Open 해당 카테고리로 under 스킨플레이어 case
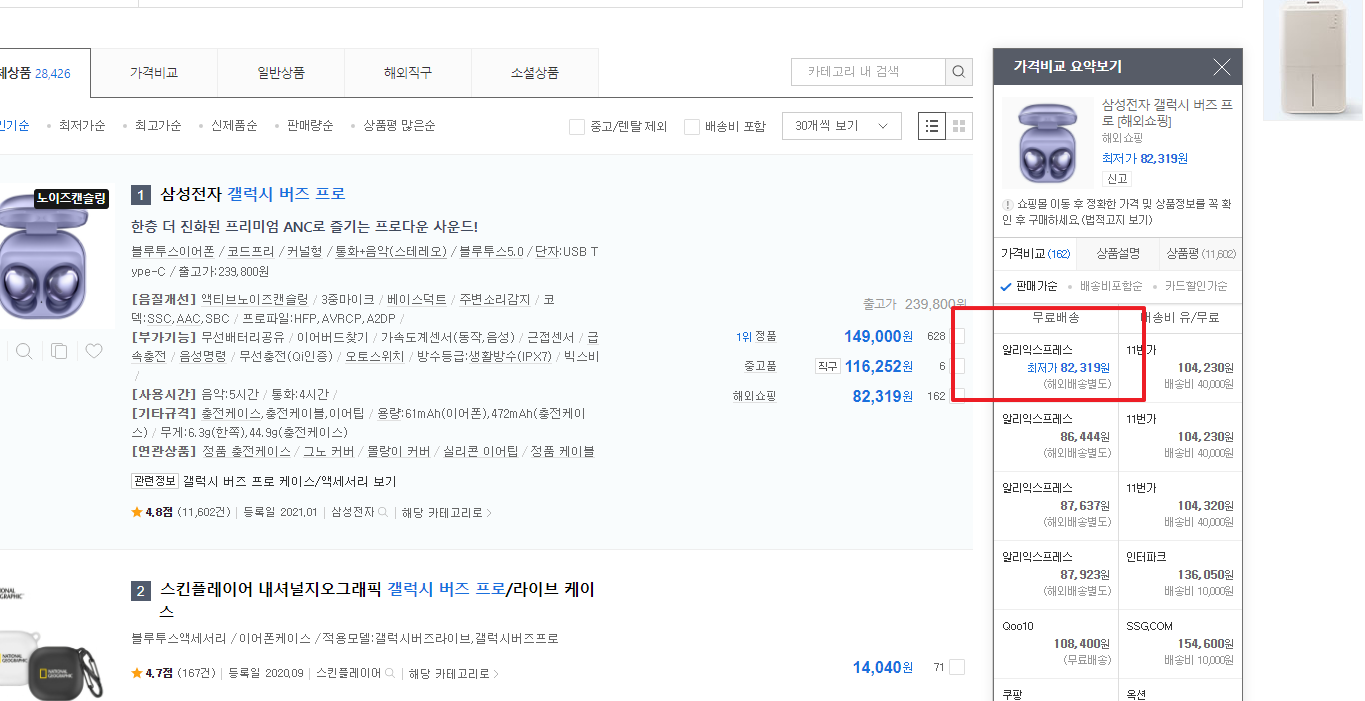Viewport: 1365px width, 701px height. pyautogui.click(x=454, y=674)
